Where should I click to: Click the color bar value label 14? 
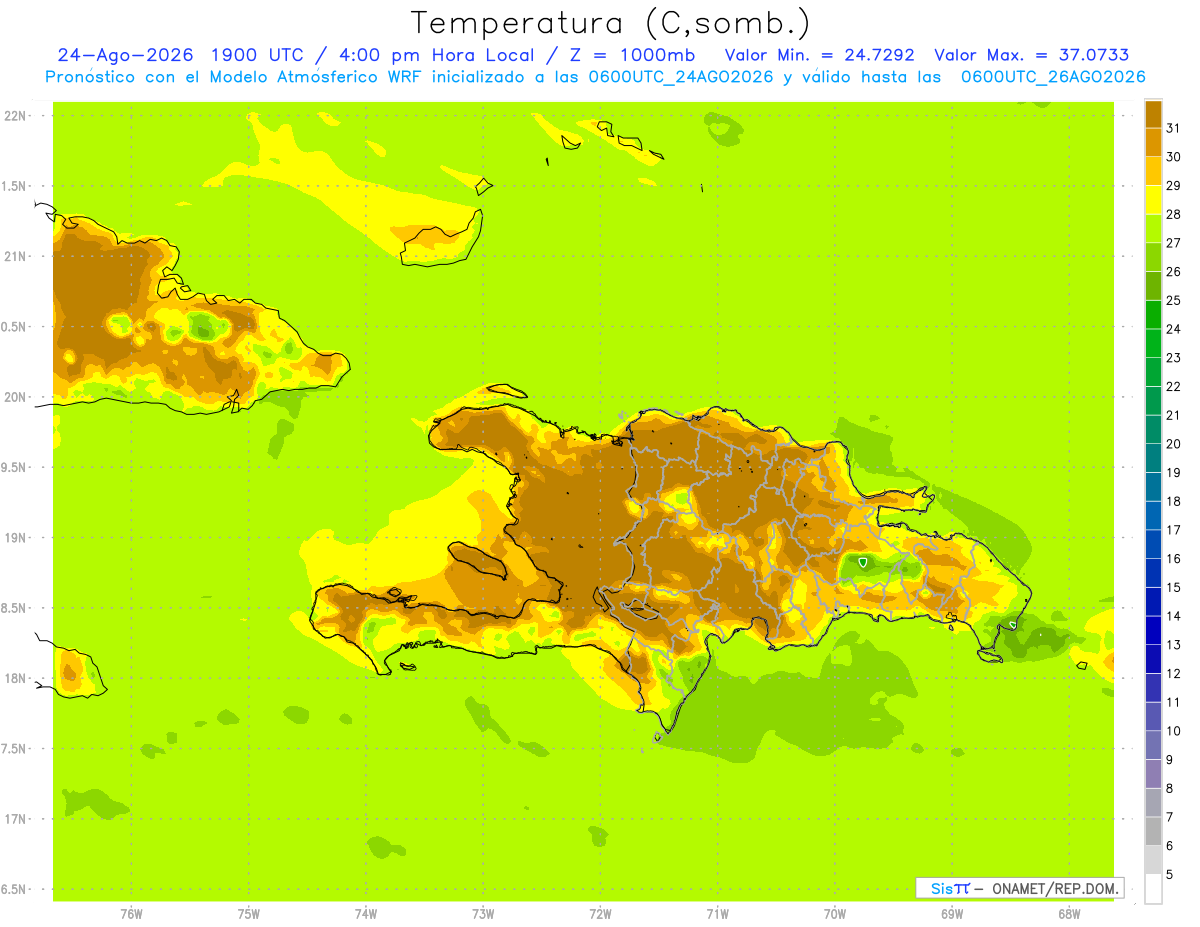tap(1174, 616)
